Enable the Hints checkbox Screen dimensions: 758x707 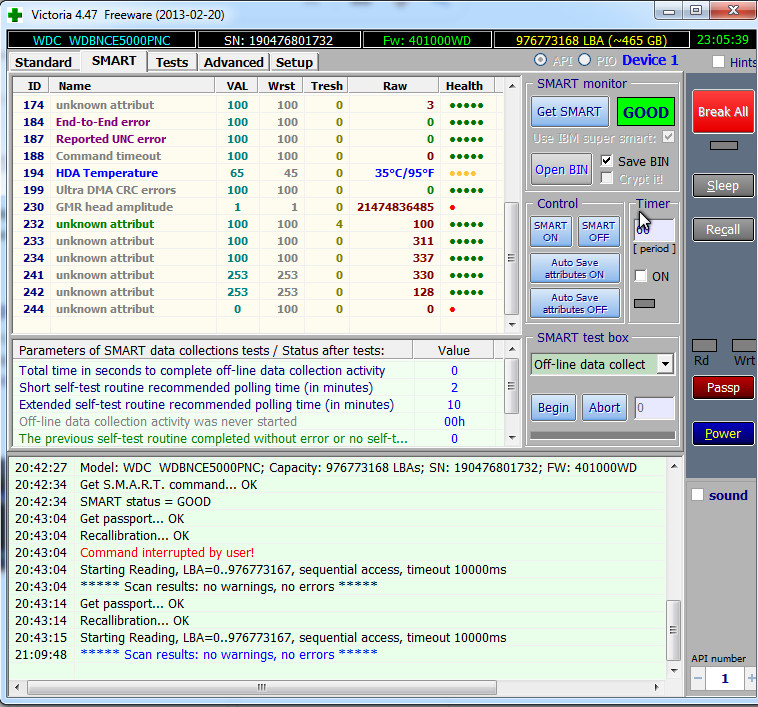(718, 62)
